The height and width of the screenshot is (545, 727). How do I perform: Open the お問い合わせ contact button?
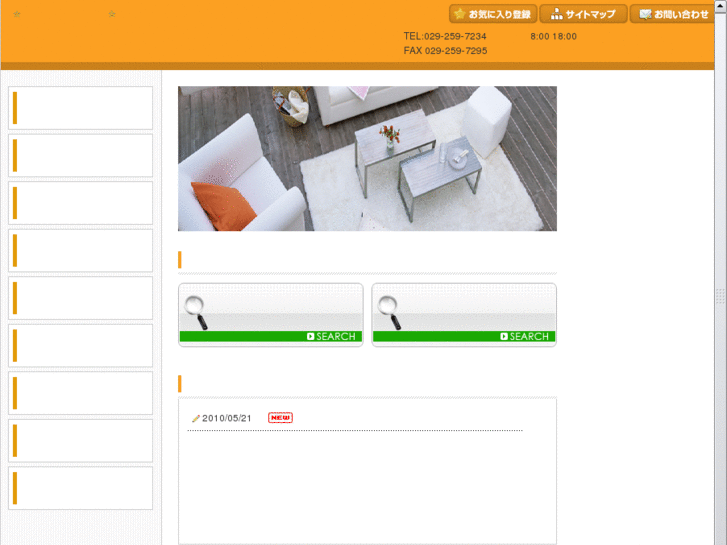point(673,14)
